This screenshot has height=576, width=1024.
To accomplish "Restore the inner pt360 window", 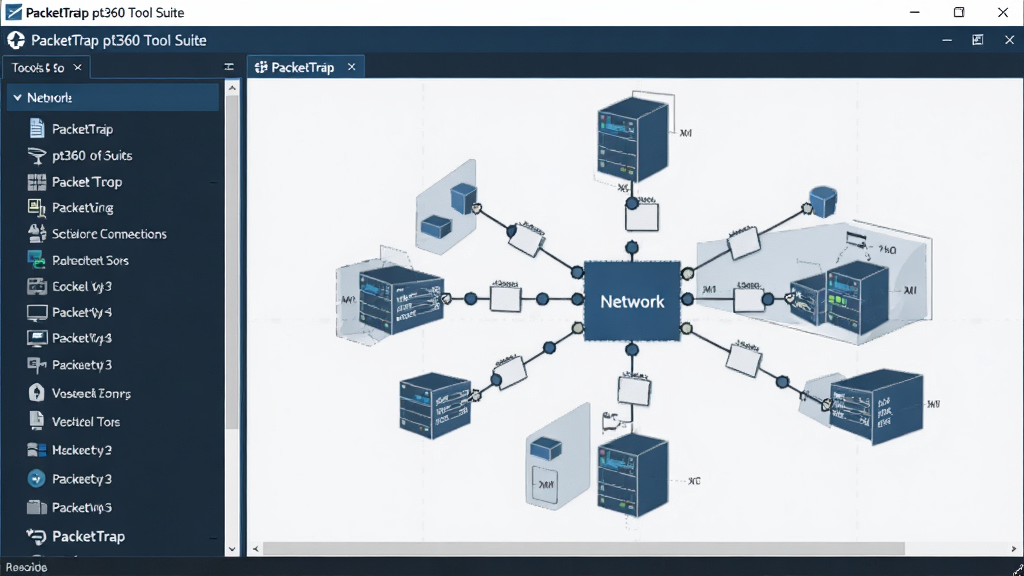I will tap(978, 40).
